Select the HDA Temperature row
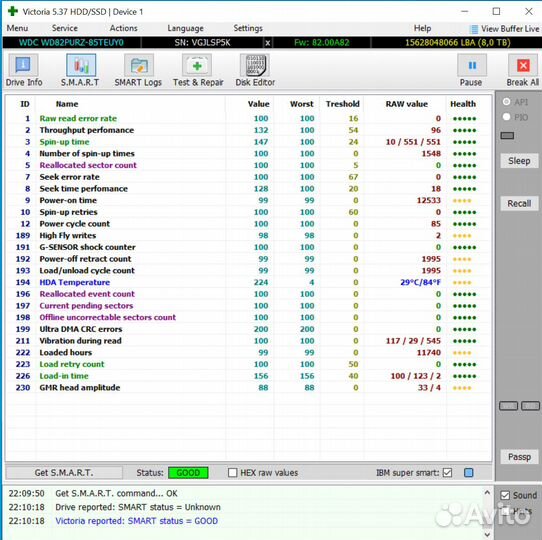The width and height of the screenshot is (542, 540). 248,282
